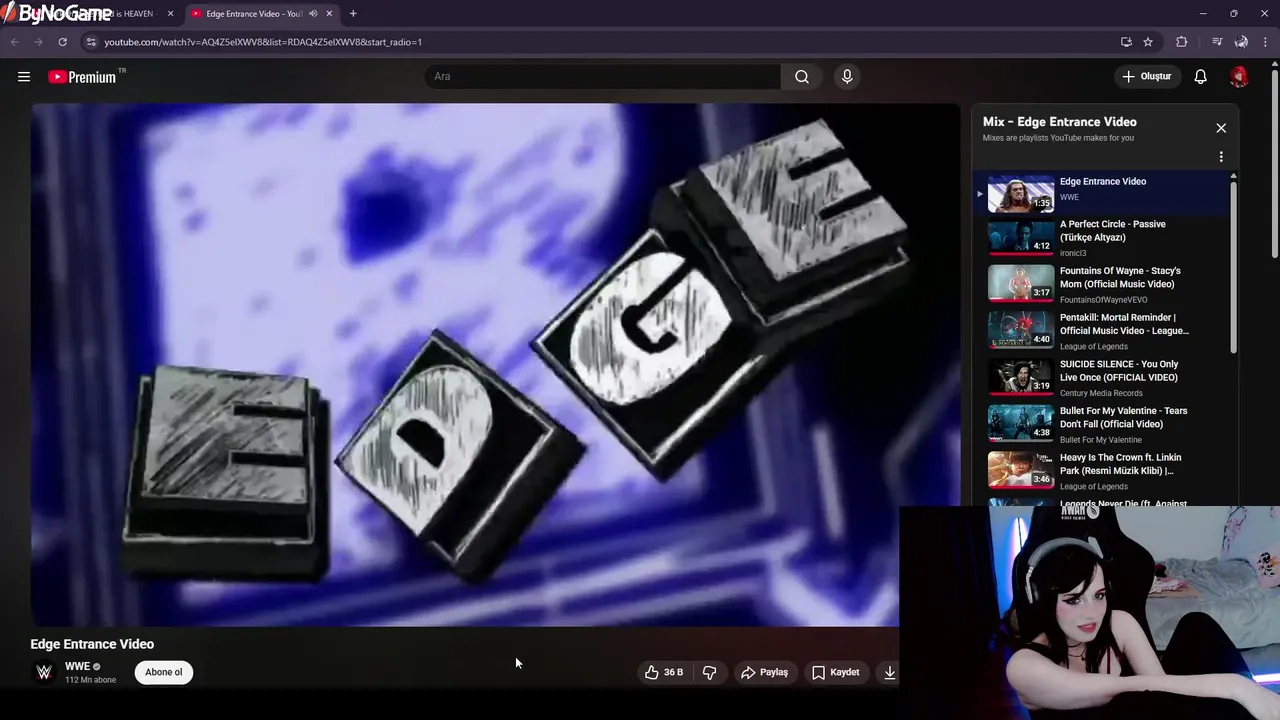
Task: Download the video with arrow icon
Action: (x=889, y=673)
